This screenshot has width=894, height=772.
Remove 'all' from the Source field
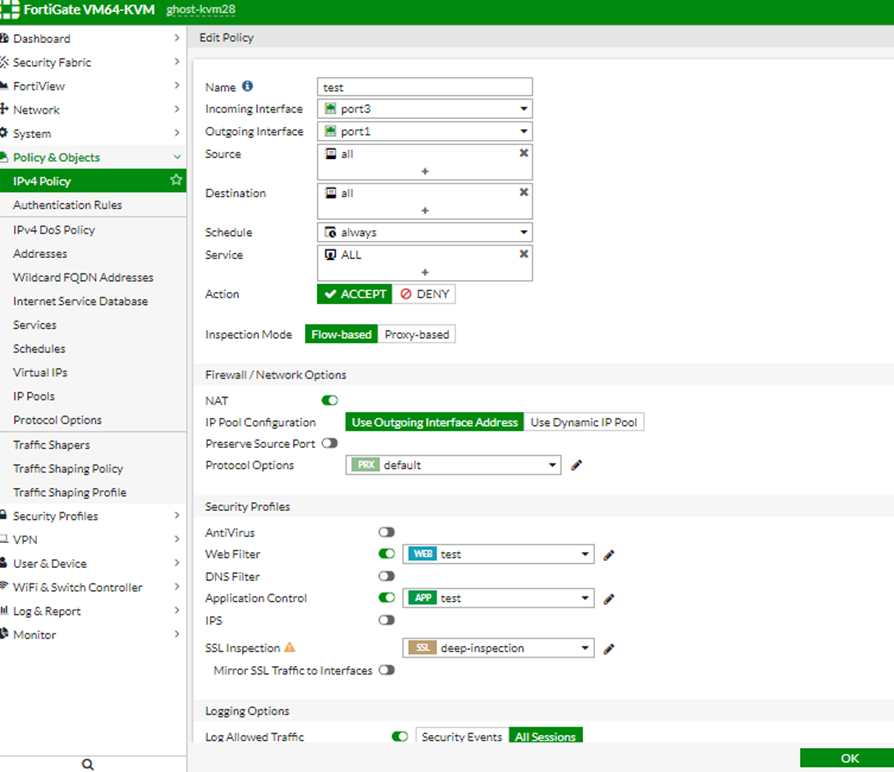523,154
